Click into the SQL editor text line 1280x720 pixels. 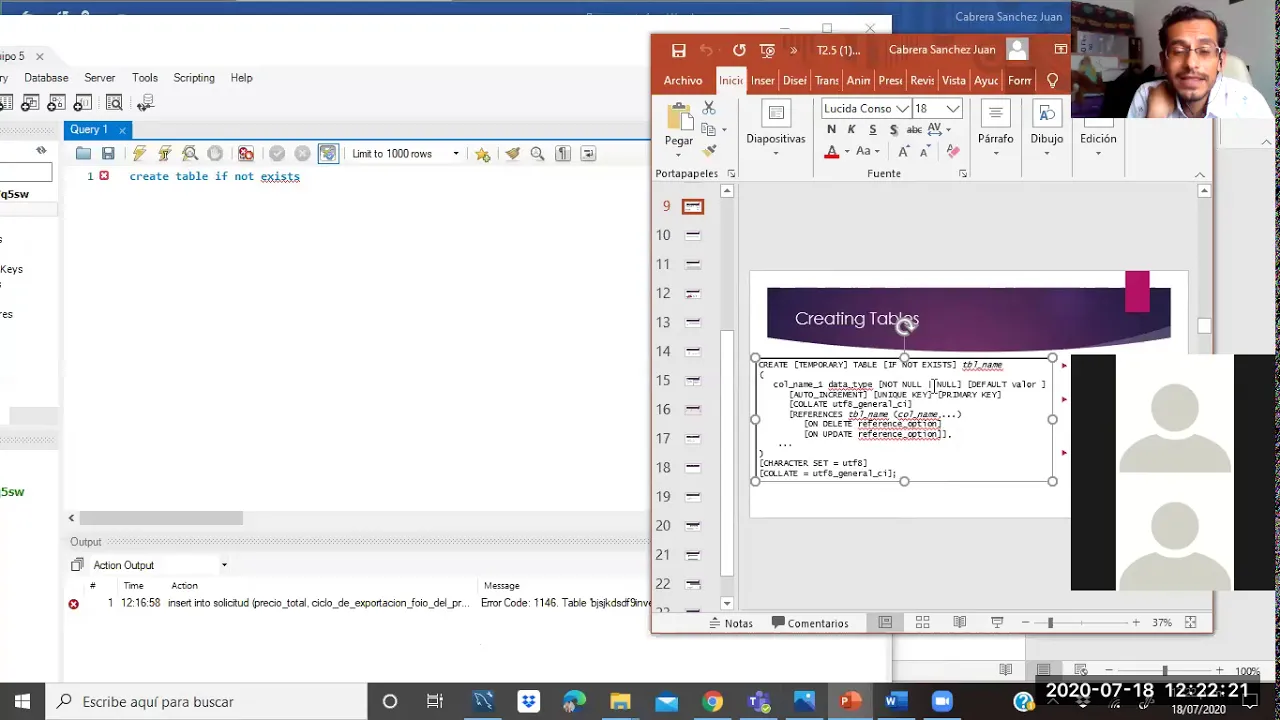214,176
